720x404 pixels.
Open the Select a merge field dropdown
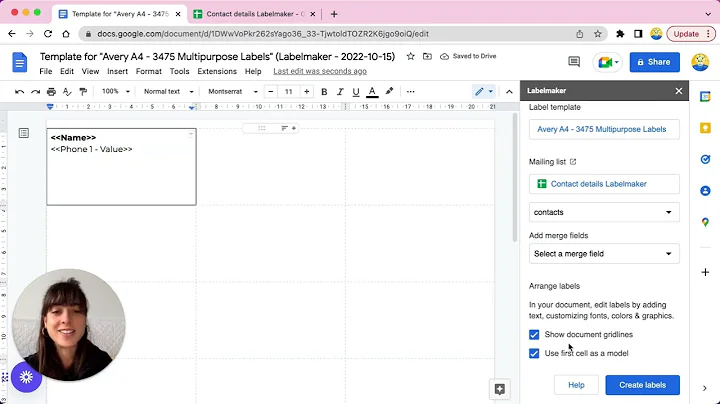pos(604,254)
